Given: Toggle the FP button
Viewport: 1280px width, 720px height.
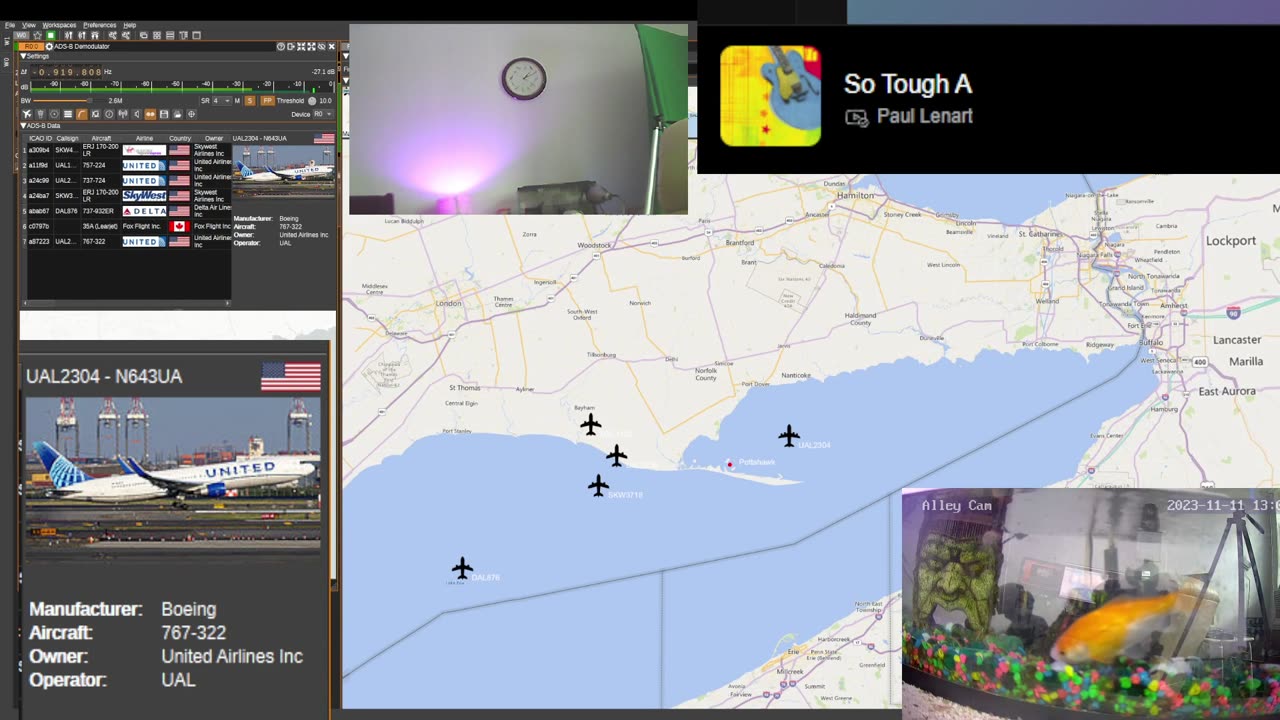Looking at the screenshot, I should pyautogui.click(x=268, y=100).
